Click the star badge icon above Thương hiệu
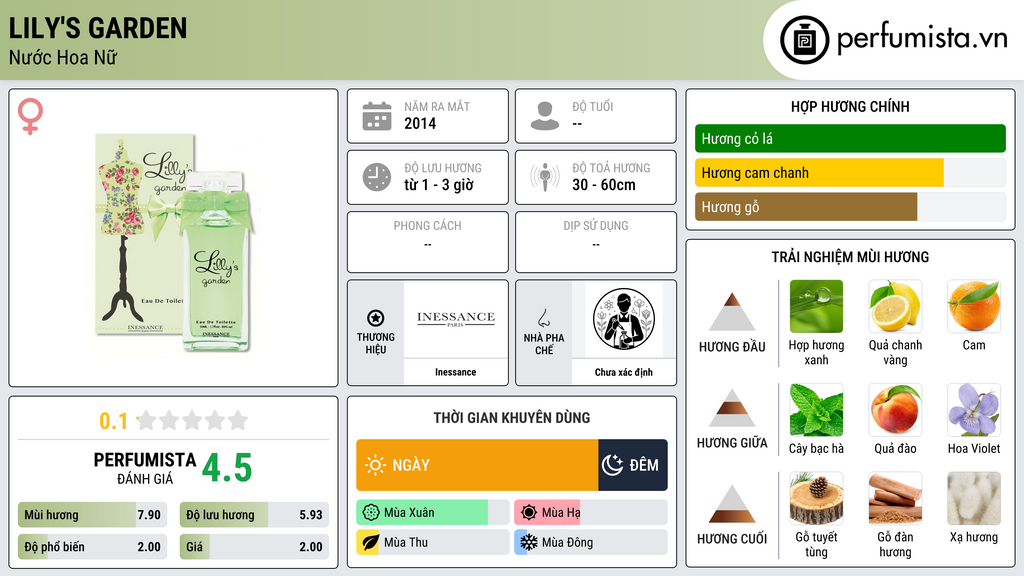The height and width of the screenshot is (576, 1024). pyautogui.click(x=376, y=318)
